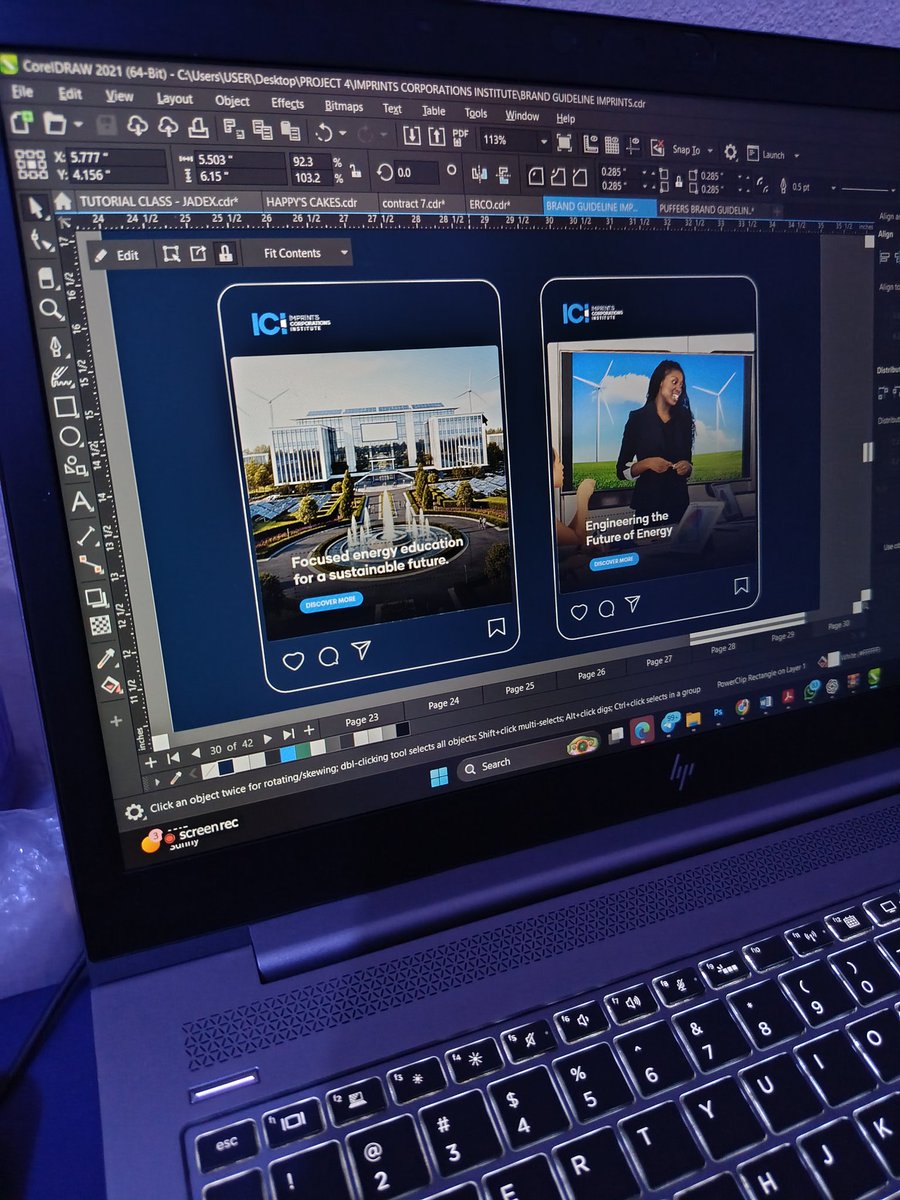Viewport: 900px width, 1200px height.
Task: Expand the Fit Contents dropdown
Action: click(344, 253)
